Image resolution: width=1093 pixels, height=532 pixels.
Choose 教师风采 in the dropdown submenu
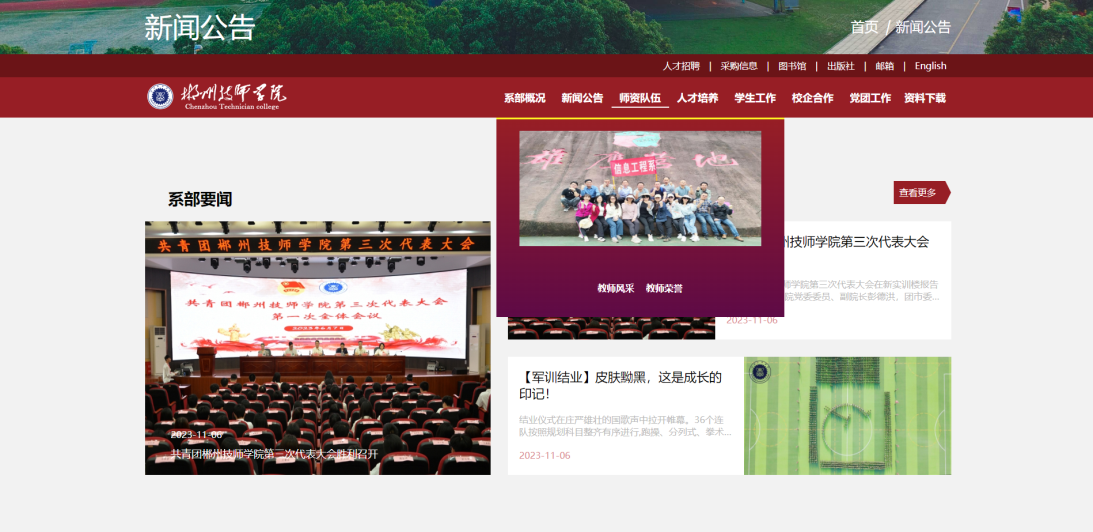click(x=616, y=288)
